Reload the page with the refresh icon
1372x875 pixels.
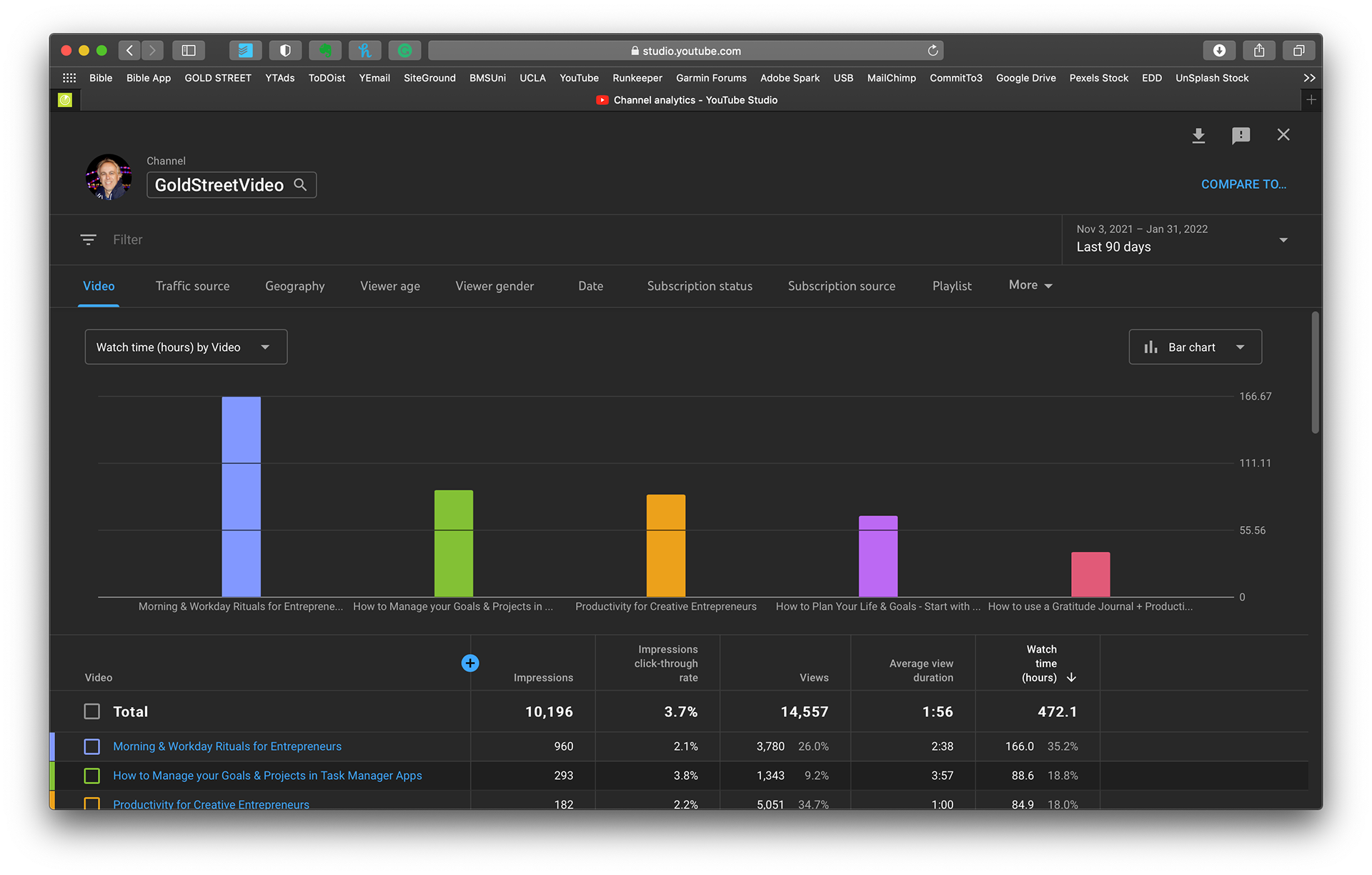point(933,50)
